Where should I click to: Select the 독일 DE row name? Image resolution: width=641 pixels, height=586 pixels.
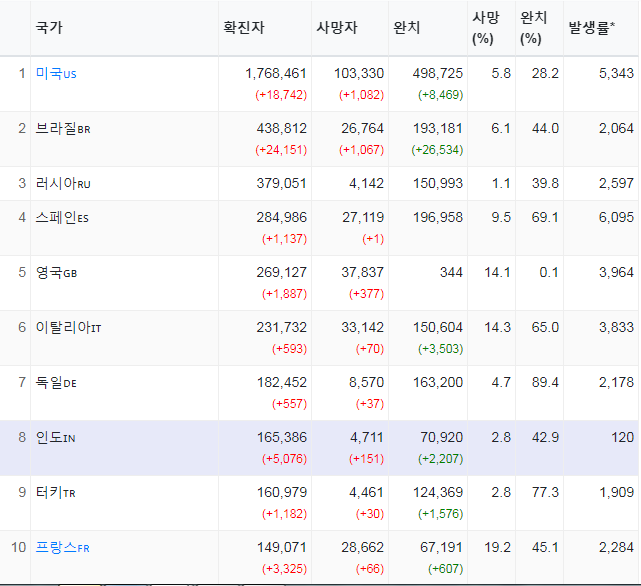pos(56,382)
